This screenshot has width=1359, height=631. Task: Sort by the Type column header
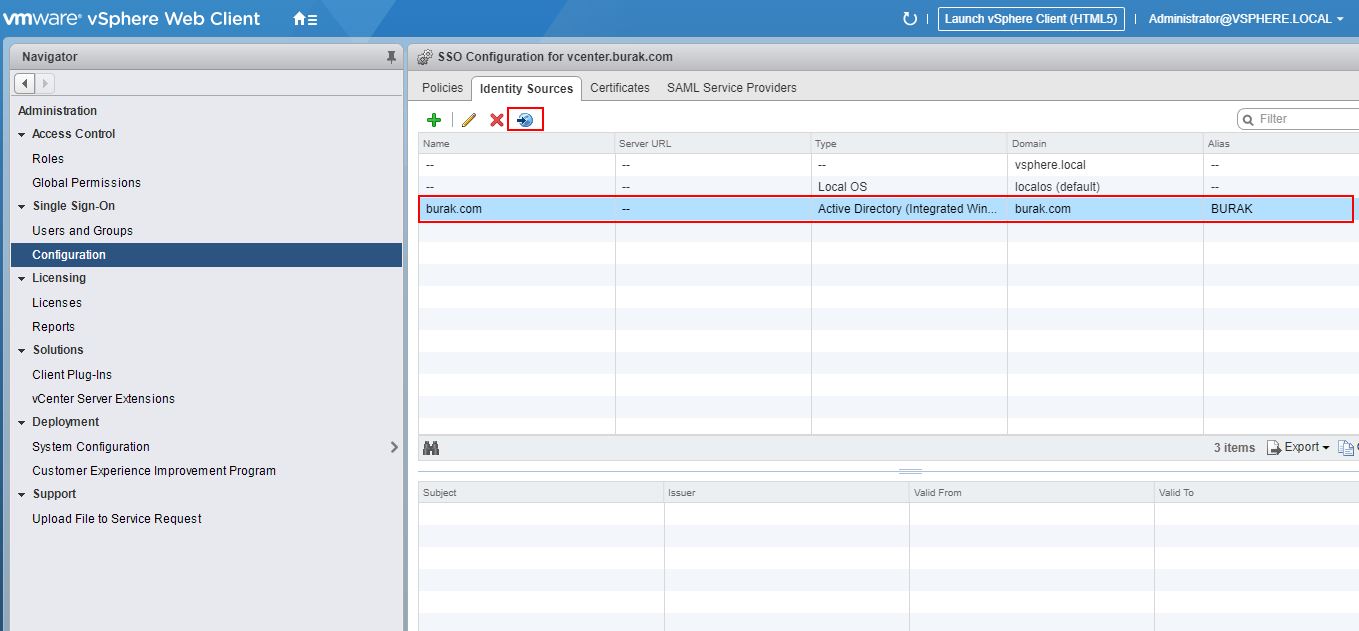909,143
